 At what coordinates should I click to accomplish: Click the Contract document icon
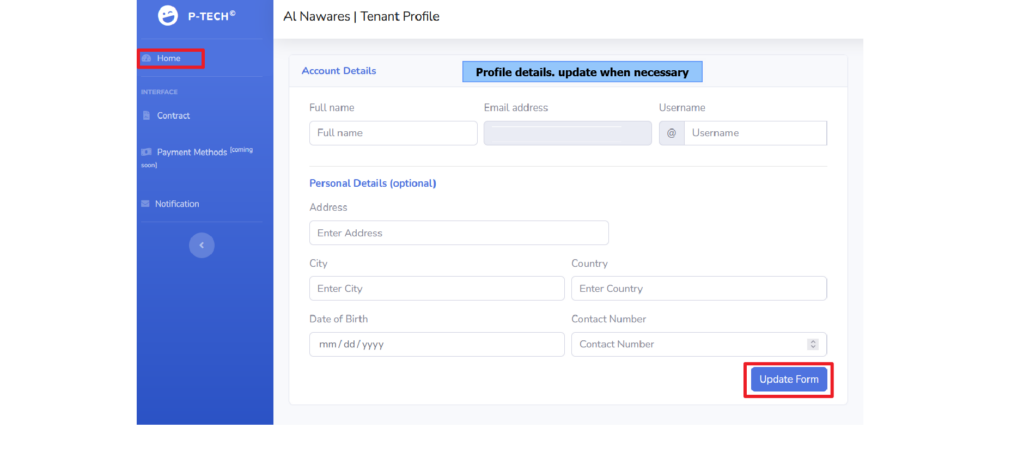(146, 116)
